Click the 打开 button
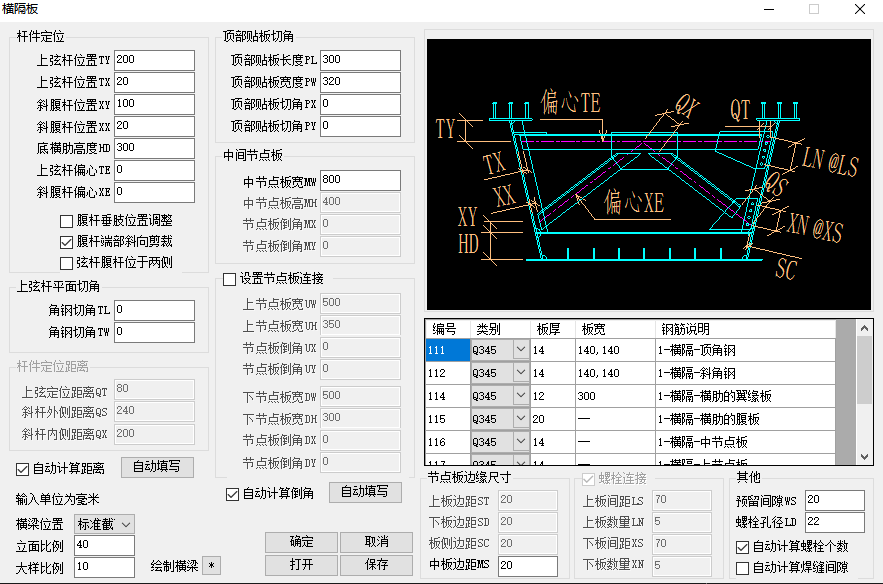The width and height of the screenshot is (883, 584). pos(301,564)
